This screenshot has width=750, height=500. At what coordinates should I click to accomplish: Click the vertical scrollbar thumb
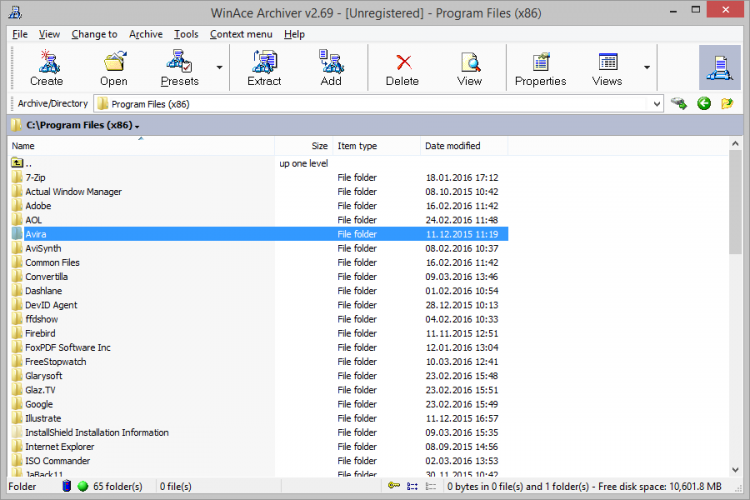coord(735,202)
